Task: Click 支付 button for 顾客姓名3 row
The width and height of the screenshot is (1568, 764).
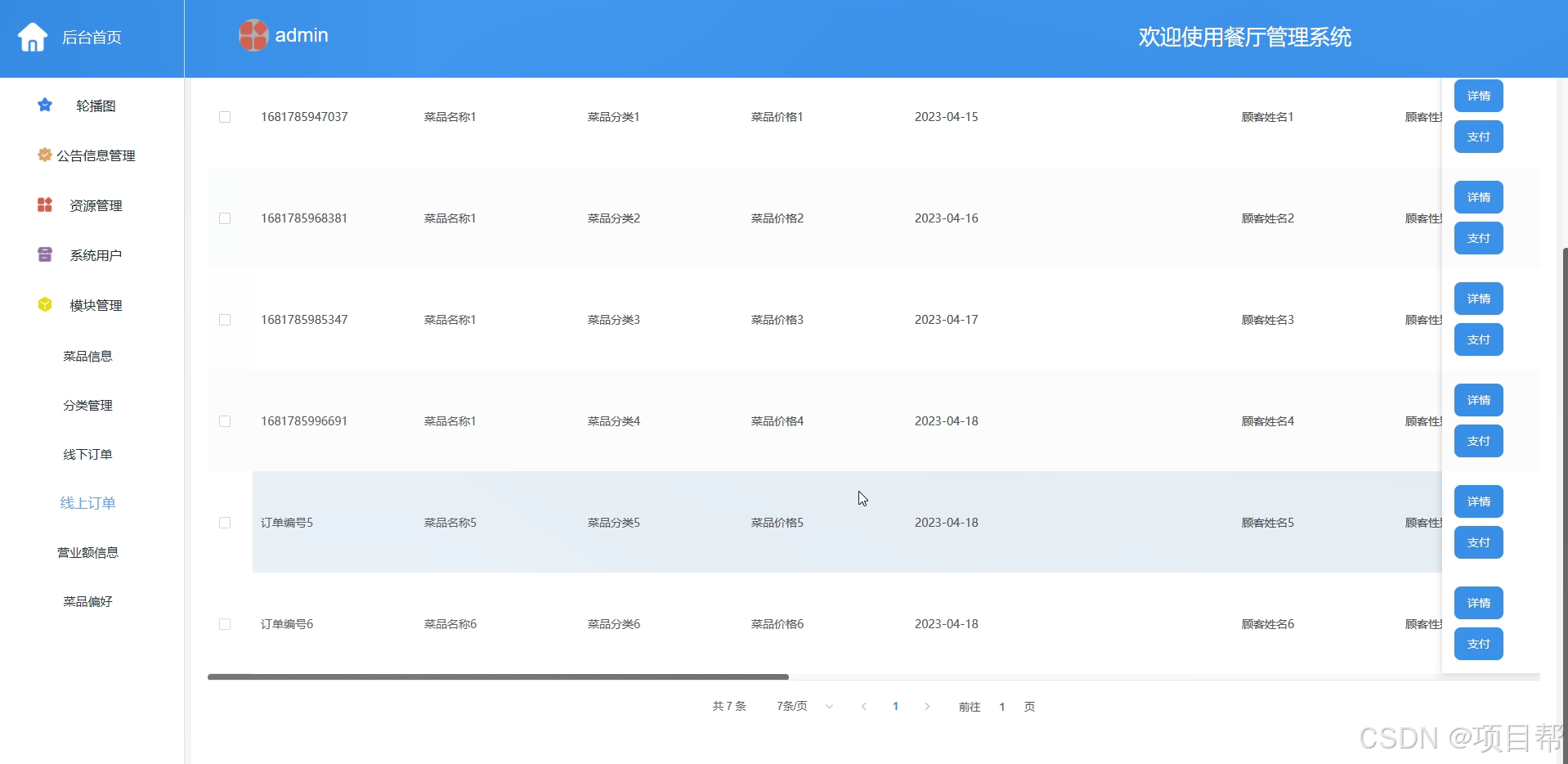Action: pos(1478,339)
